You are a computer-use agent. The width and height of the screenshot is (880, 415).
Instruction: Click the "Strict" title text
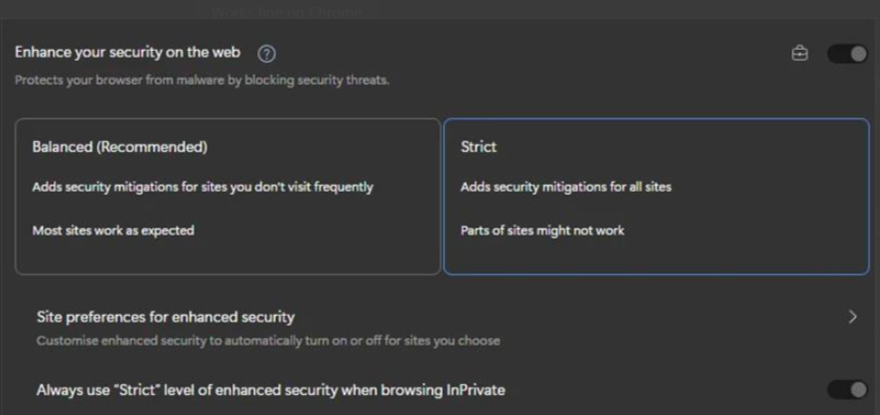coord(478,147)
